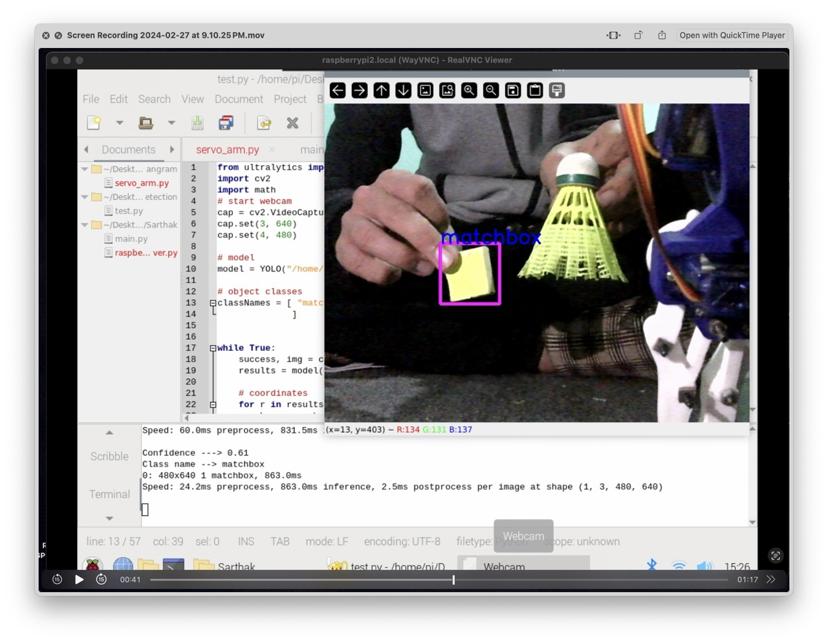Save all open files in Geany
Screen dimensions: 828x641
[227, 122]
